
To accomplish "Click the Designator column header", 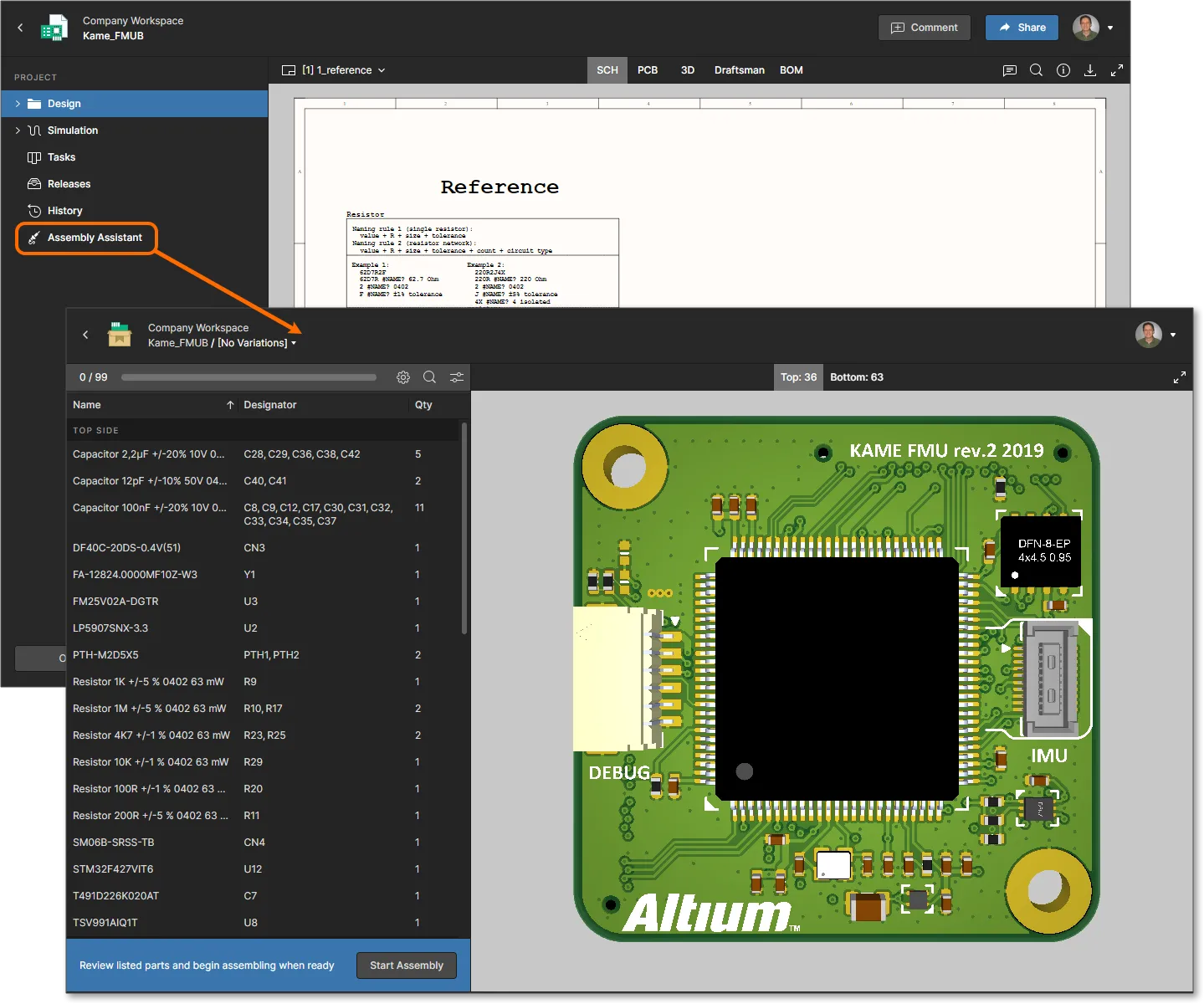I will pos(270,405).
